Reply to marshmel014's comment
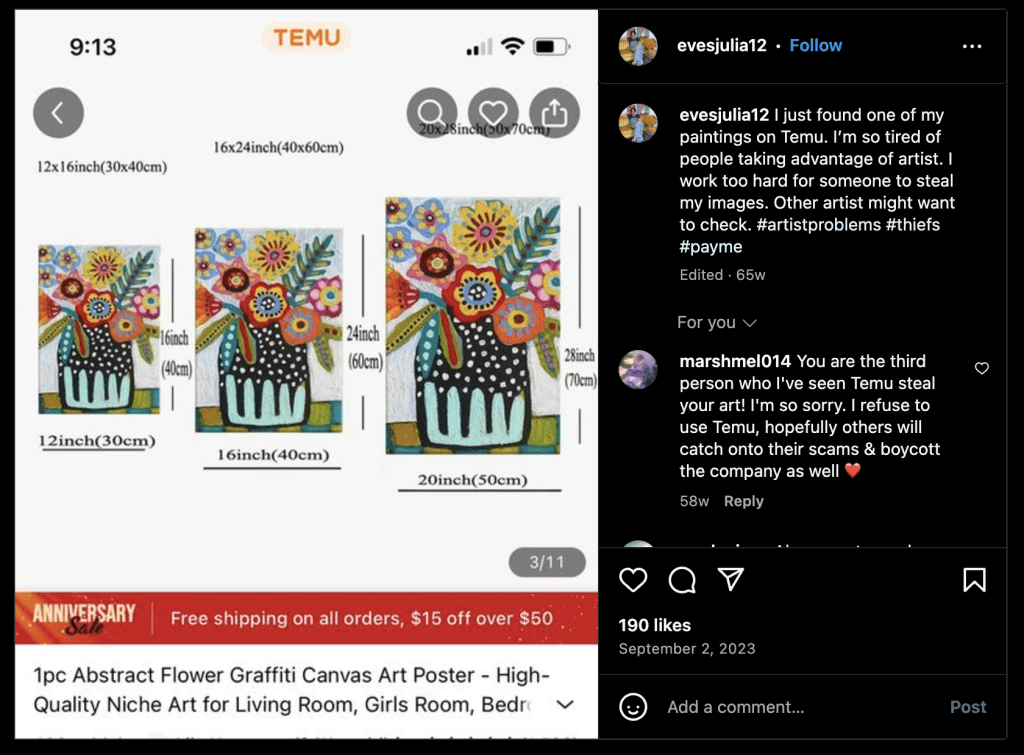This screenshot has height=755, width=1024. [743, 501]
